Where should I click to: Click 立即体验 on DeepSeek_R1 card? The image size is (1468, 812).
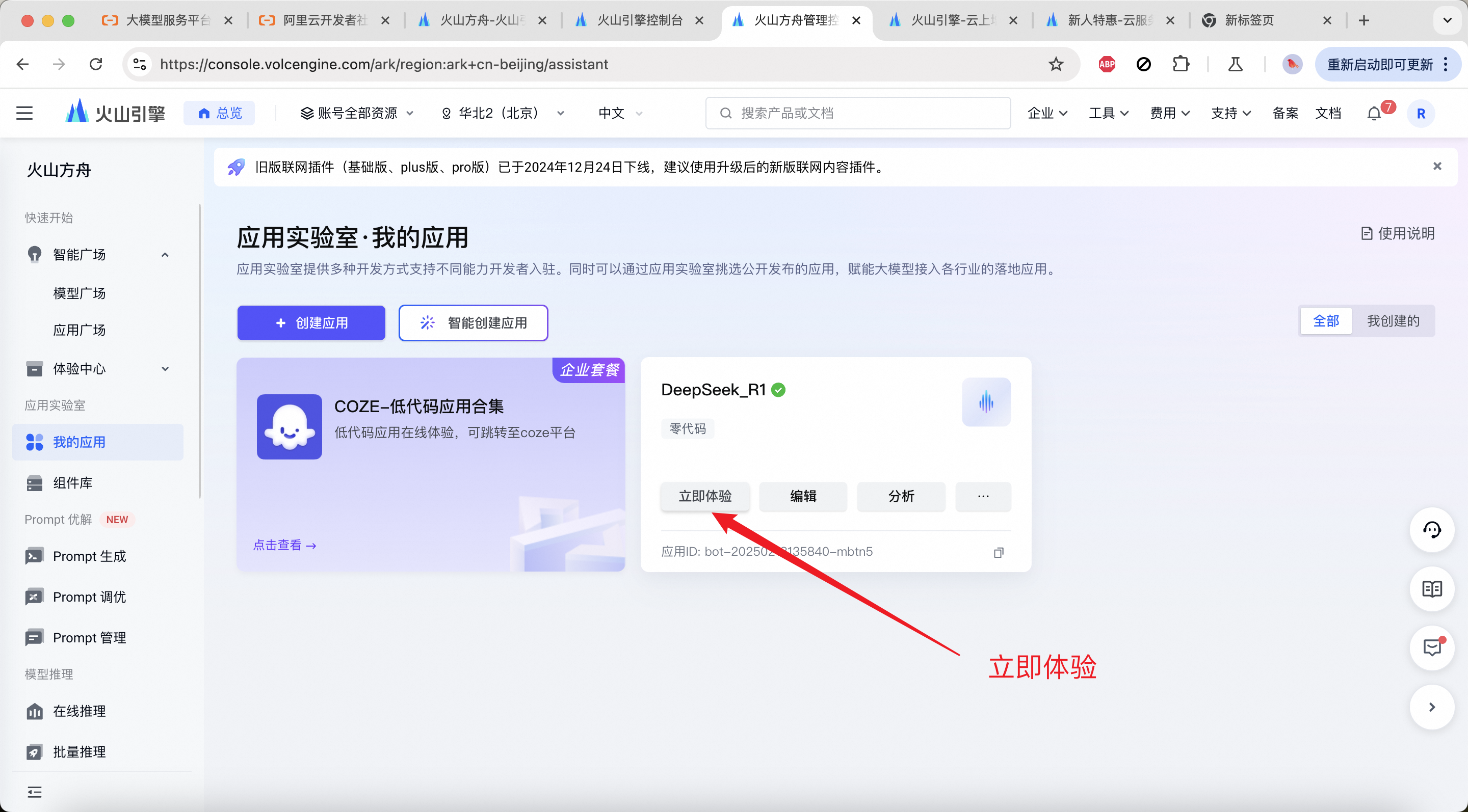tap(705, 497)
